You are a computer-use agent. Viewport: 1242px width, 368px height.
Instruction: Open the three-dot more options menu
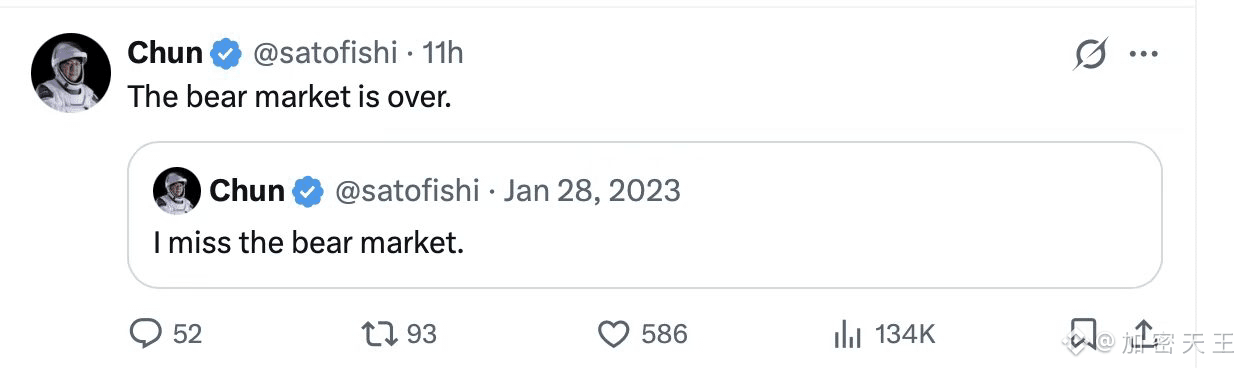[x=1143, y=54]
